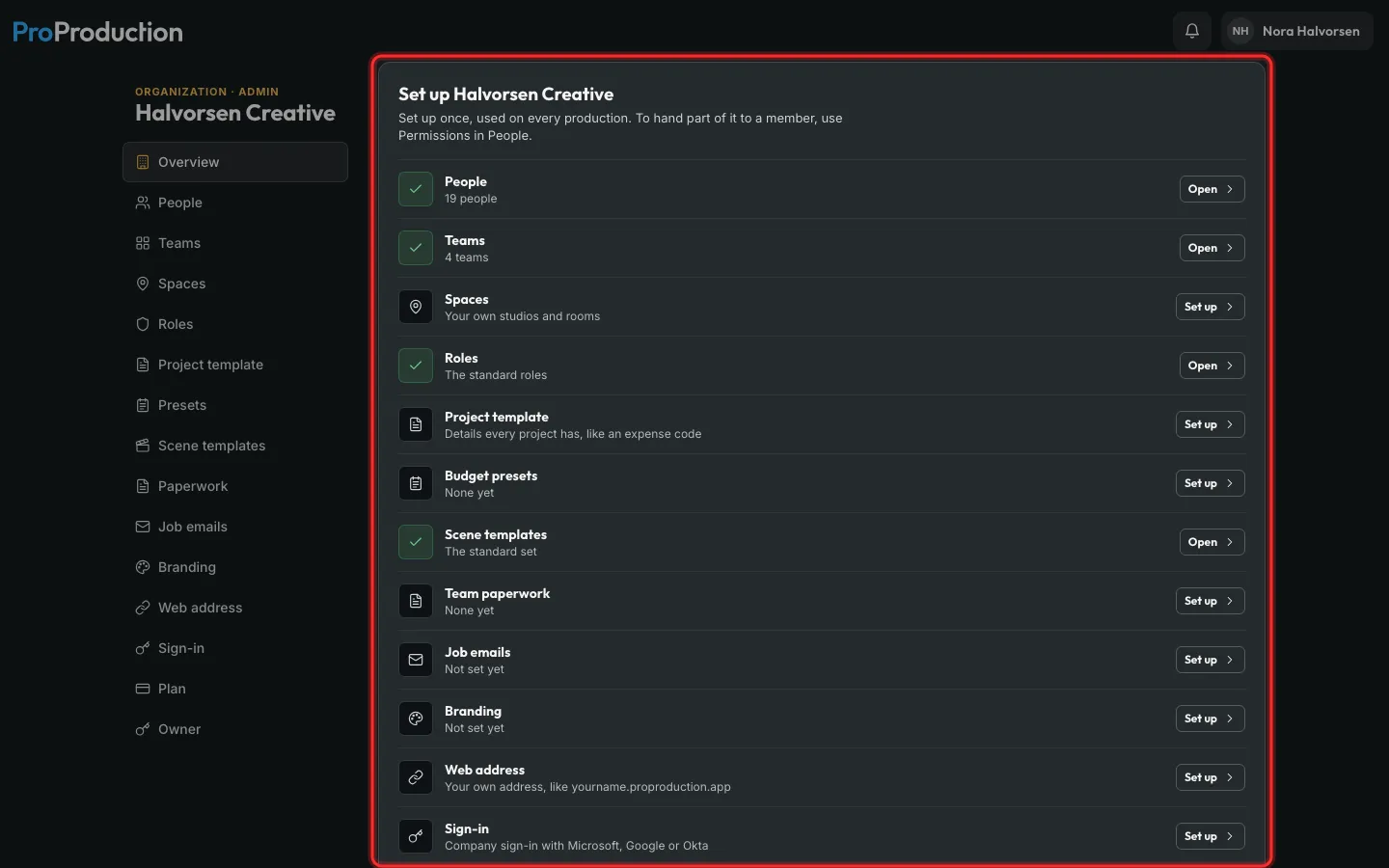Click the notification bell icon
The height and width of the screenshot is (868, 1389).
point(1192,31)
